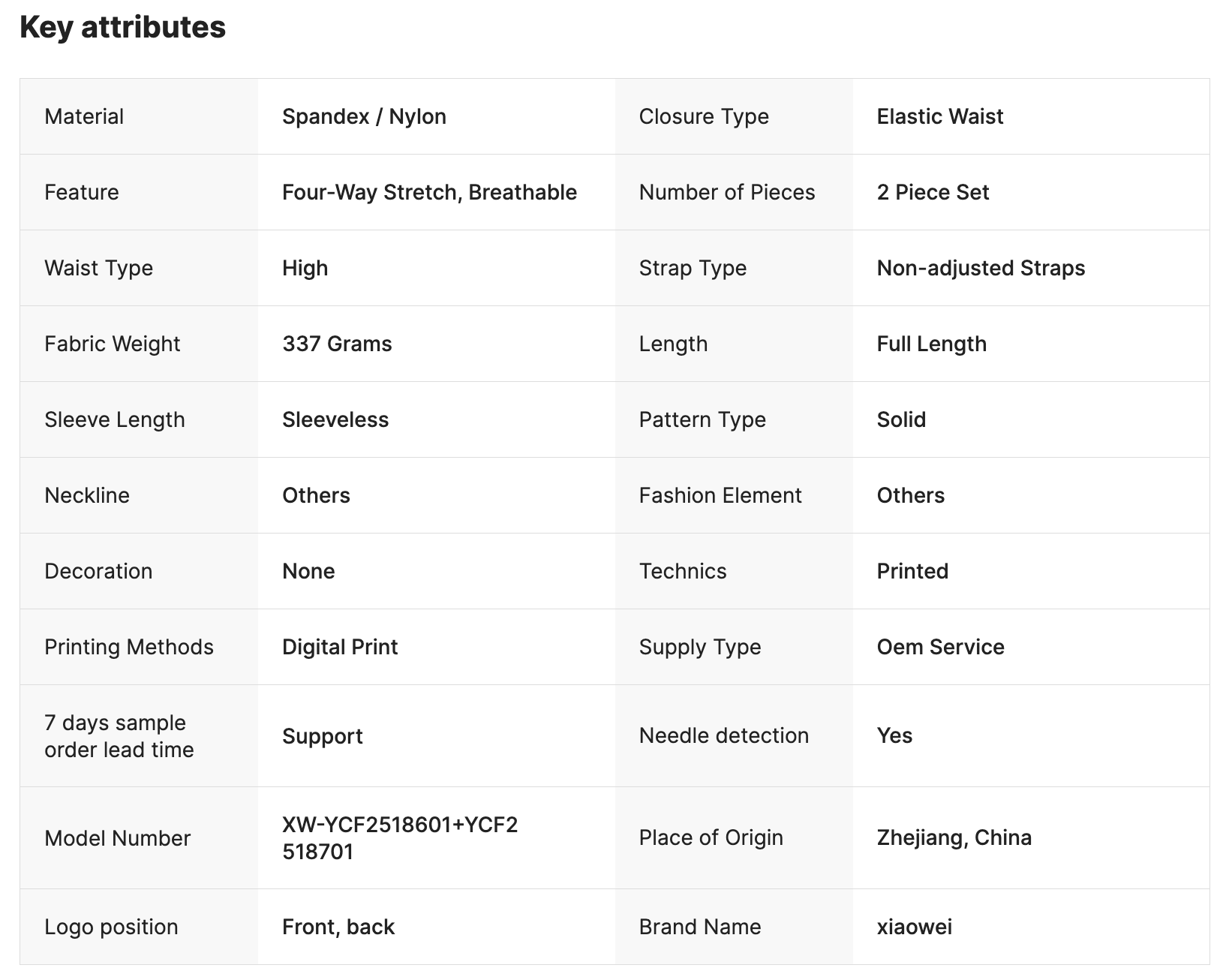Click the Fashion Element label

(720, 495)
